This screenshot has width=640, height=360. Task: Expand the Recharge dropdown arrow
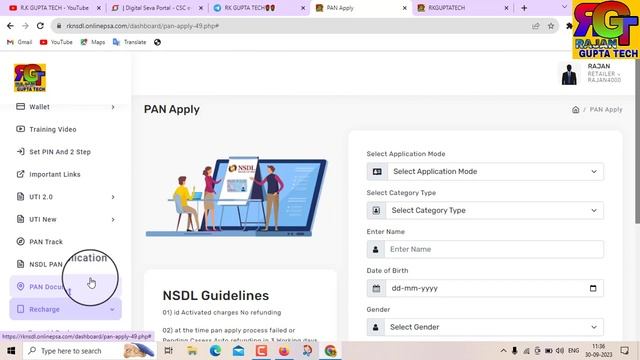112,309
